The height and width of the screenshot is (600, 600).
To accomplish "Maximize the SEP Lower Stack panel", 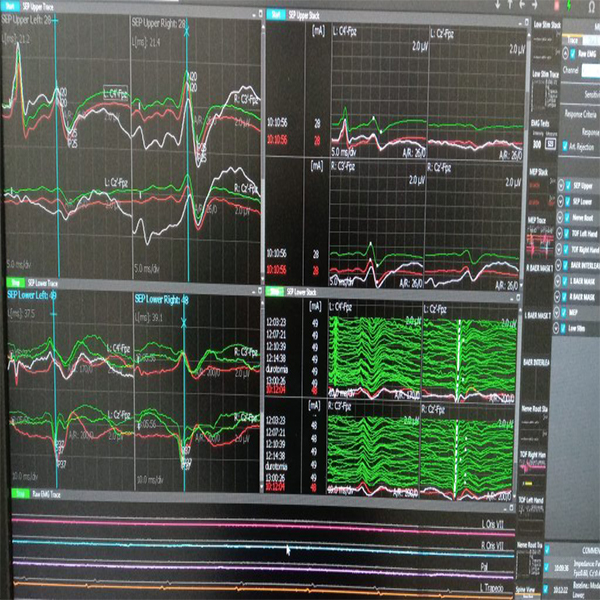I will 518,297.
